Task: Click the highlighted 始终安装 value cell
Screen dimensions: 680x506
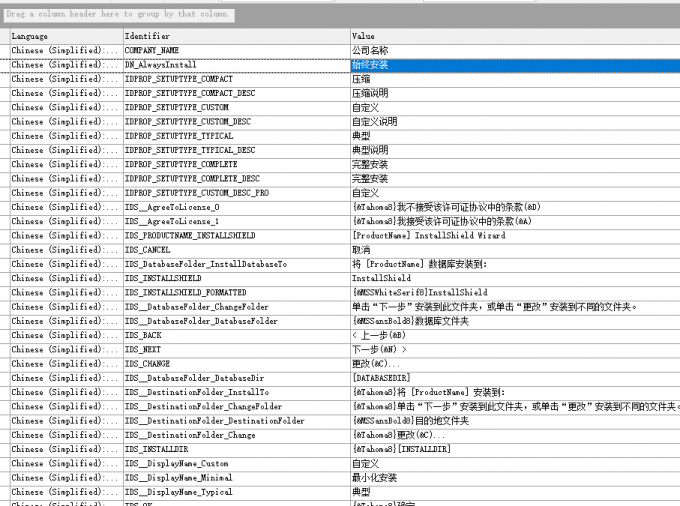Action: pos(515,65)
